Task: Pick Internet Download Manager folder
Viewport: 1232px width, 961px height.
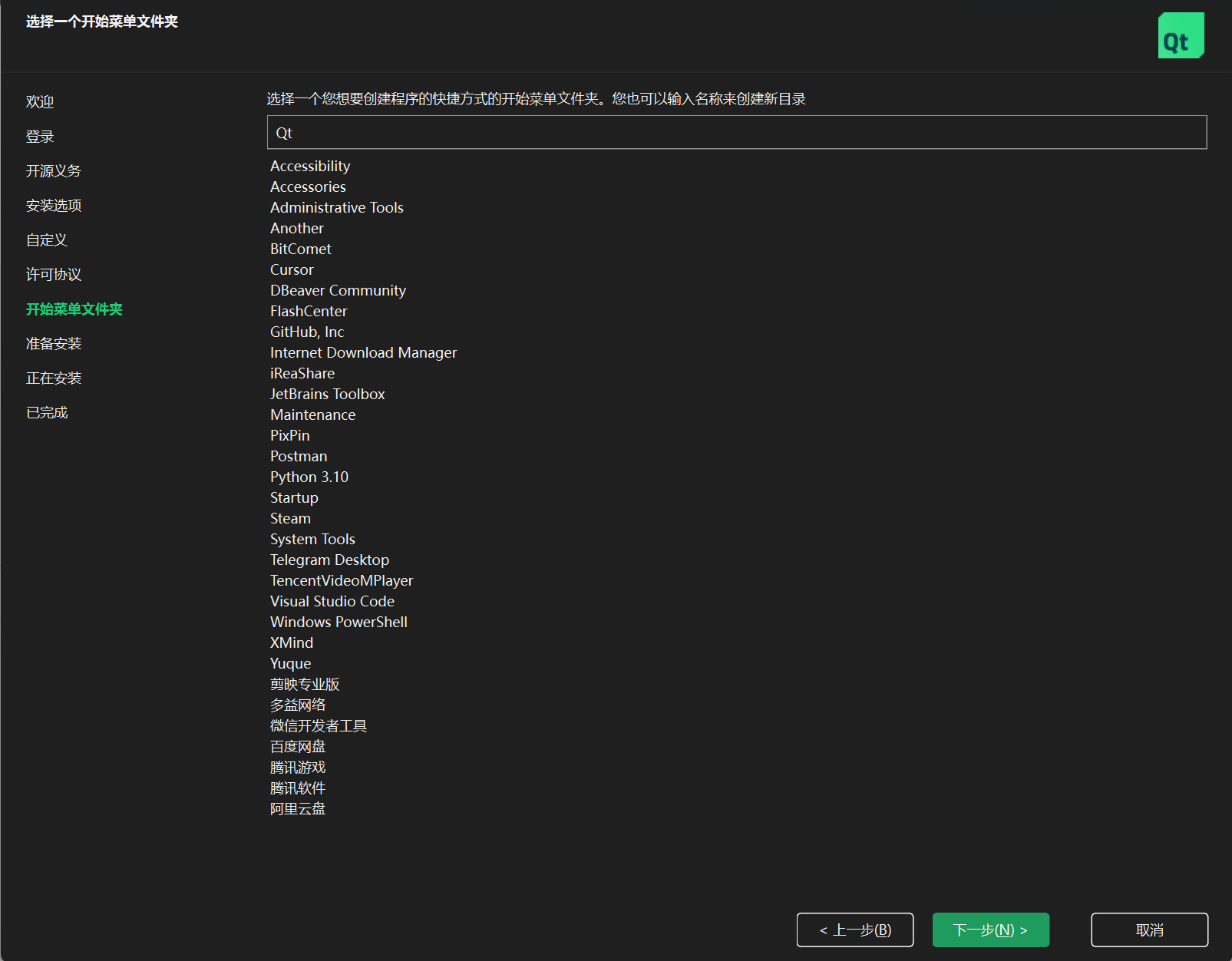Action: pyautogui.click(x=363, y=352)
